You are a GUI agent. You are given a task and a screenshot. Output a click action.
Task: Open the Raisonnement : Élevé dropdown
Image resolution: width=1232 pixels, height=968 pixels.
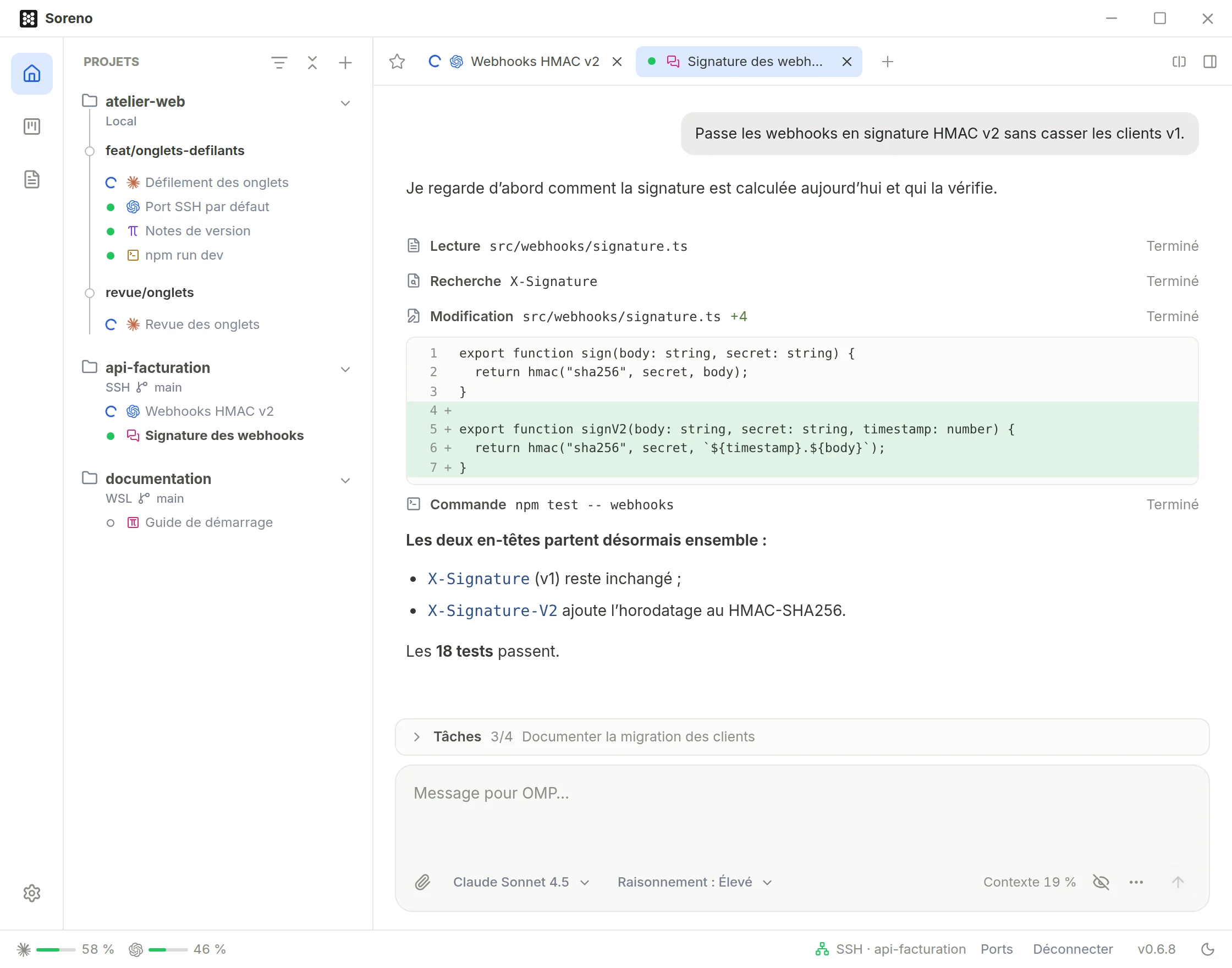click(695, 882)
